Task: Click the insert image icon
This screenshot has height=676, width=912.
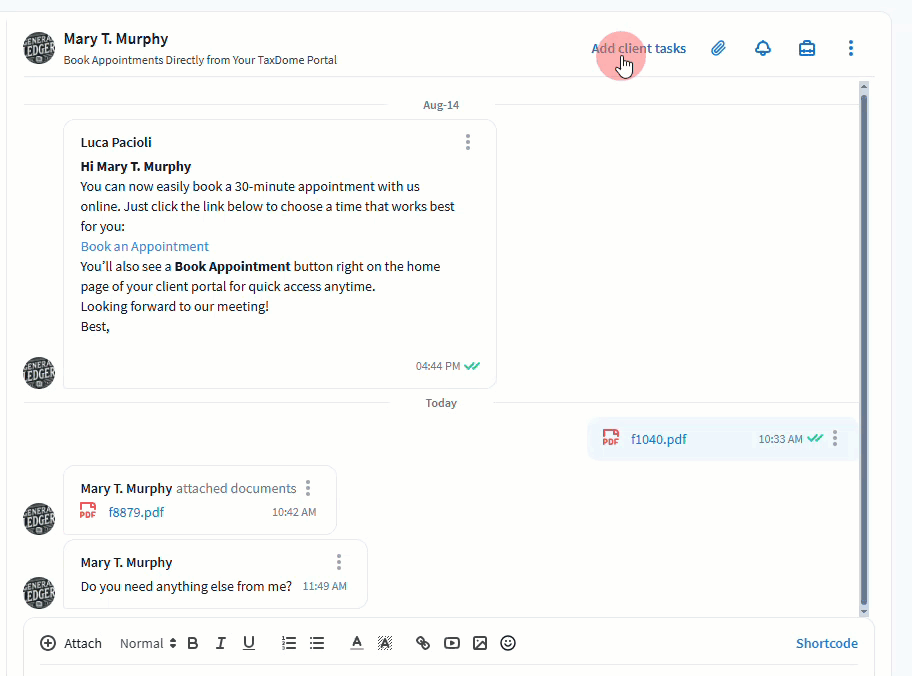Action: point(480,643)
